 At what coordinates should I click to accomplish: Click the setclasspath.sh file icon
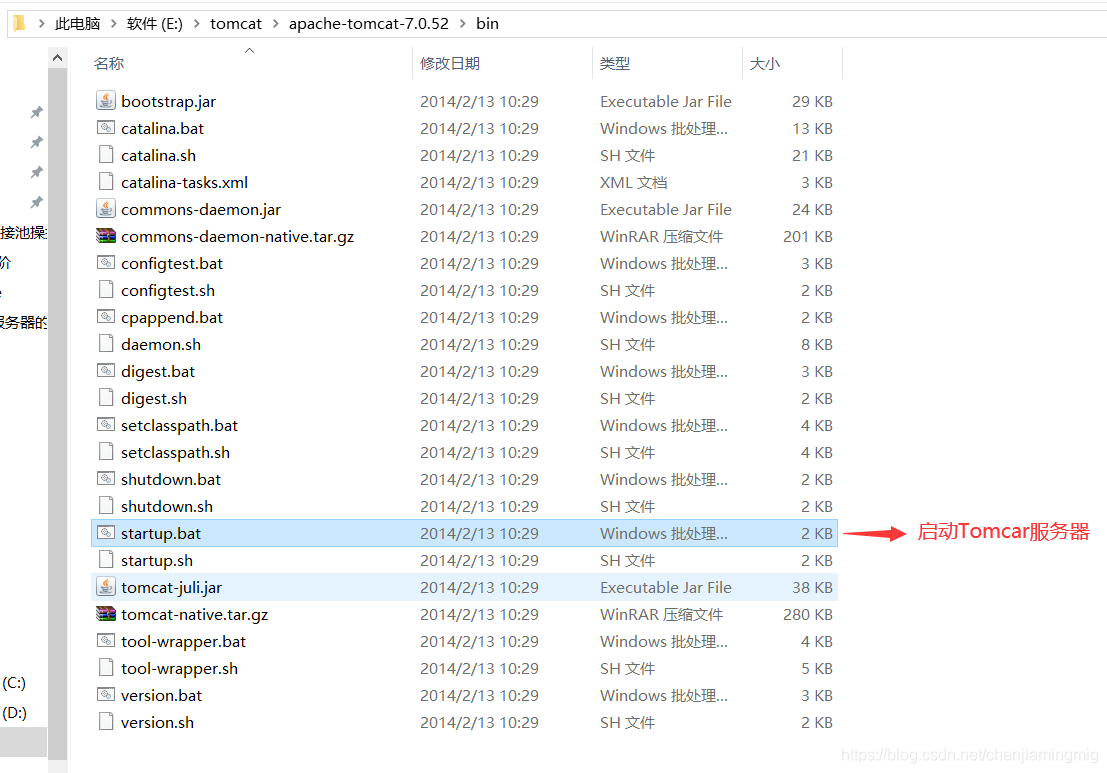(106, 452)
